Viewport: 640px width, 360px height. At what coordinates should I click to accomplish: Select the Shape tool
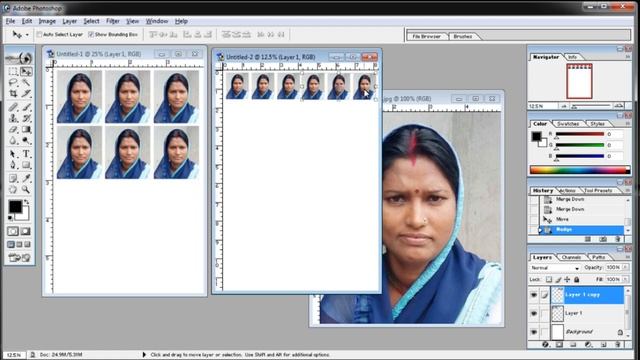[27, 165]
